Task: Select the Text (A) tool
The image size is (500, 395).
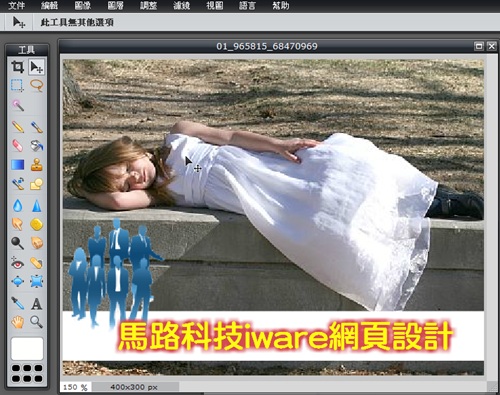Action: 37,304
